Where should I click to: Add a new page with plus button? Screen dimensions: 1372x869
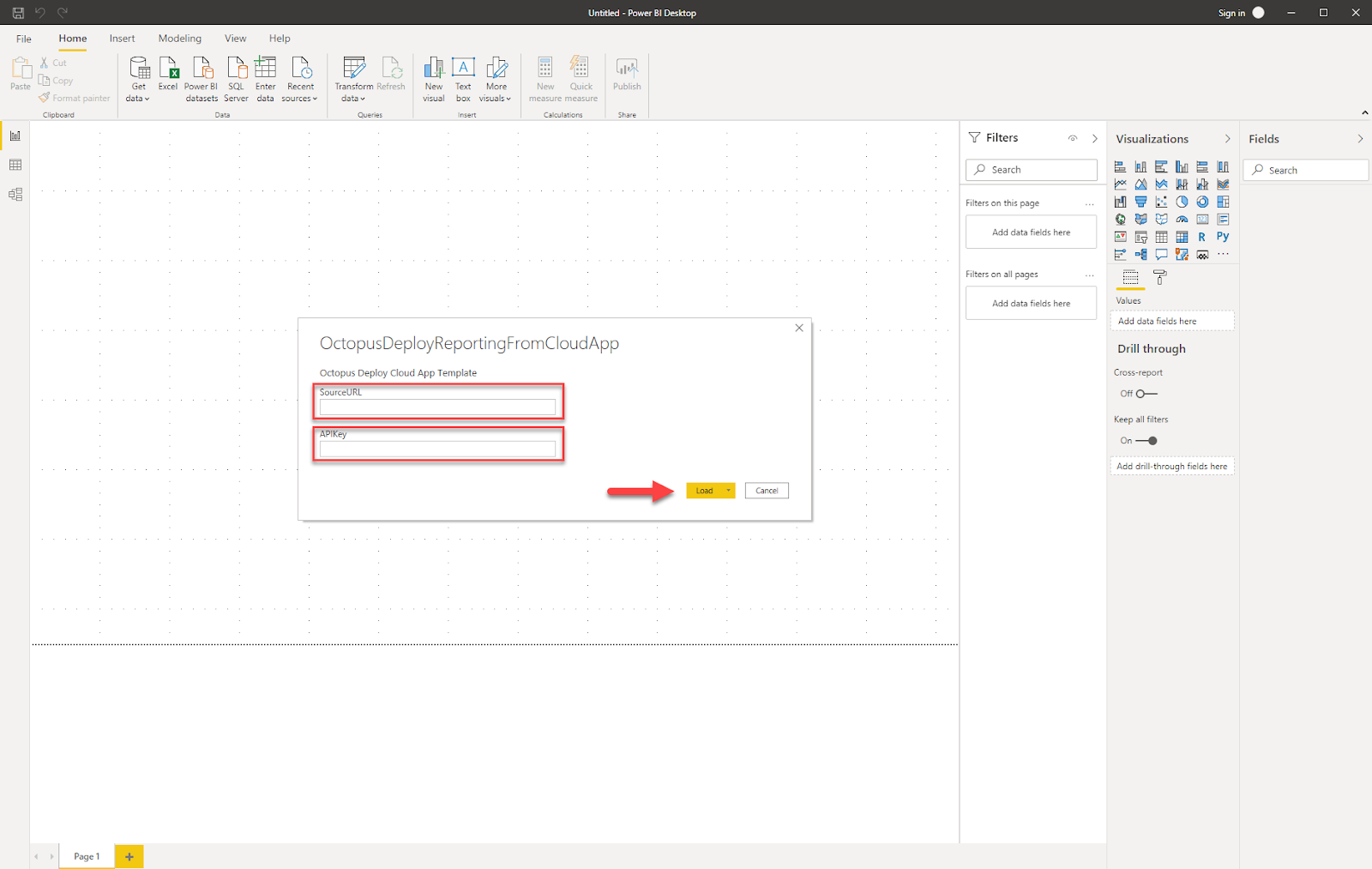(129, 856)
